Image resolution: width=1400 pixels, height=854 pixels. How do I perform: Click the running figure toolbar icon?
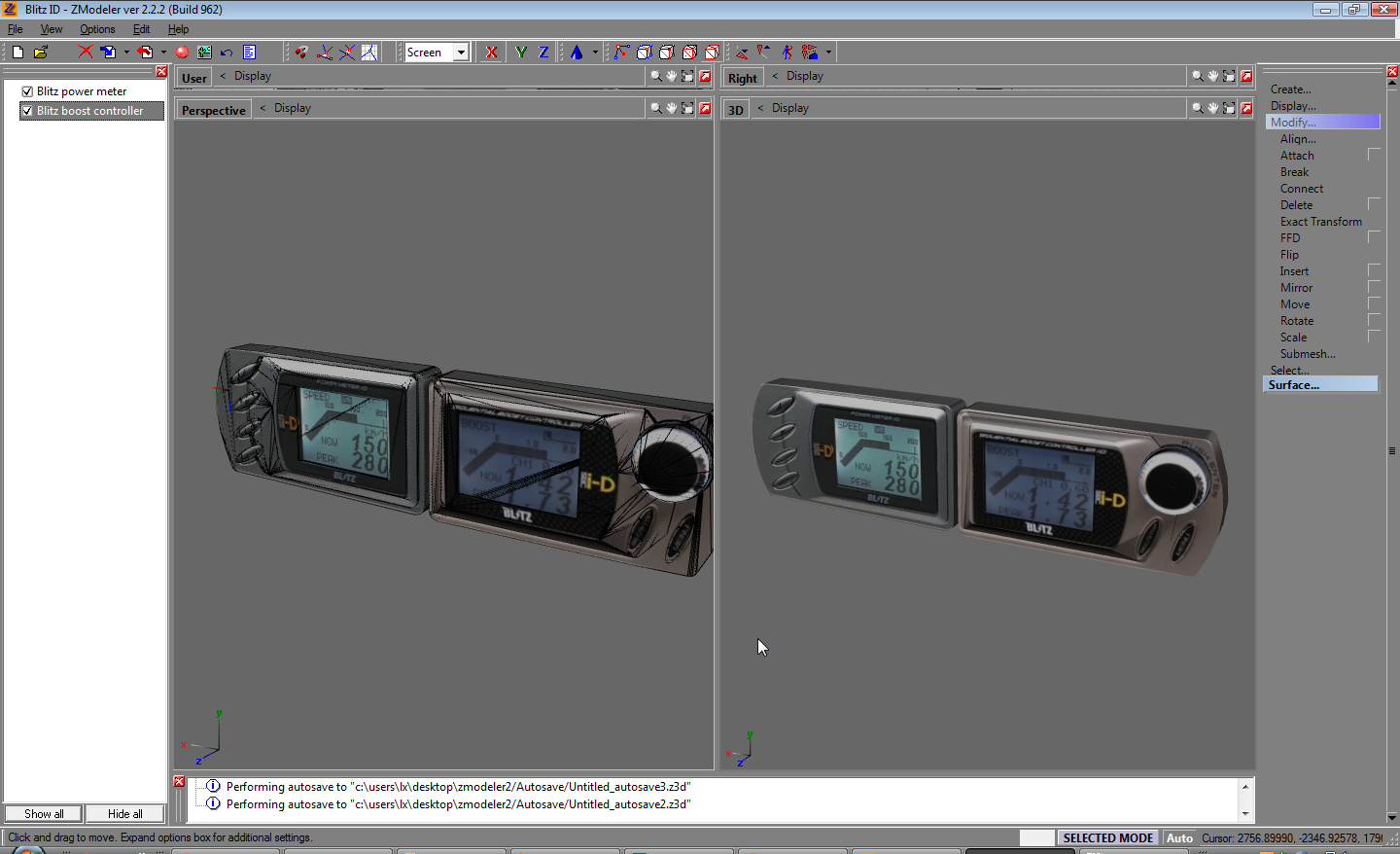pos(787,52)
